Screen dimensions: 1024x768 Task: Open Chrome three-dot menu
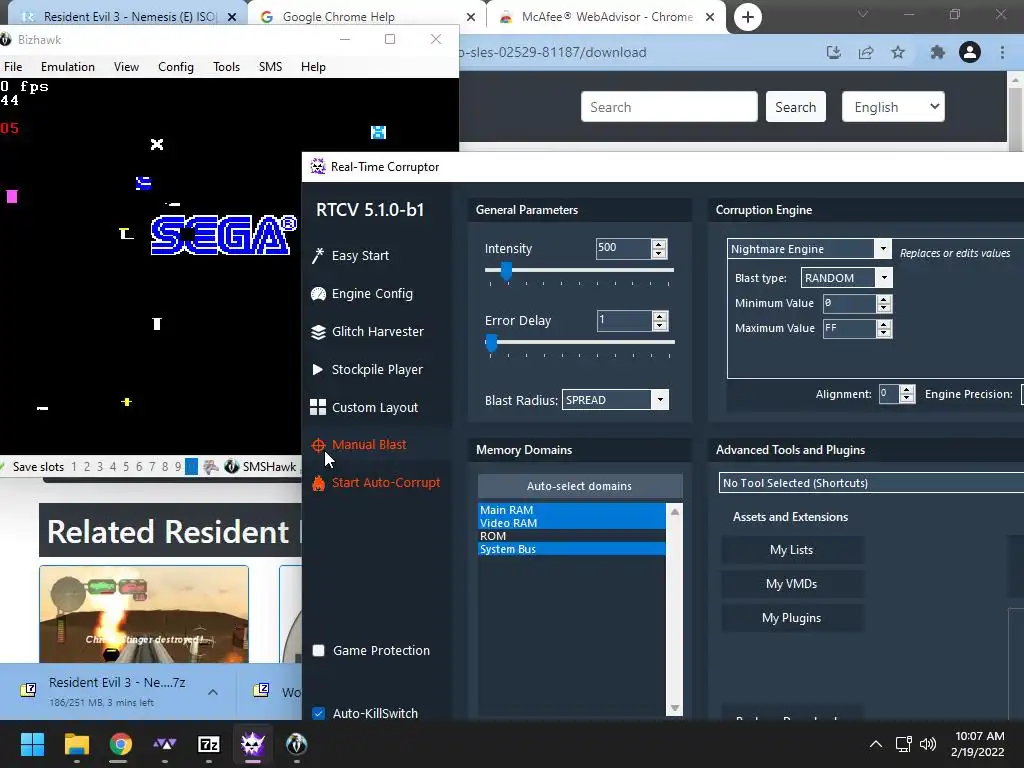(x=1002, y=52)
